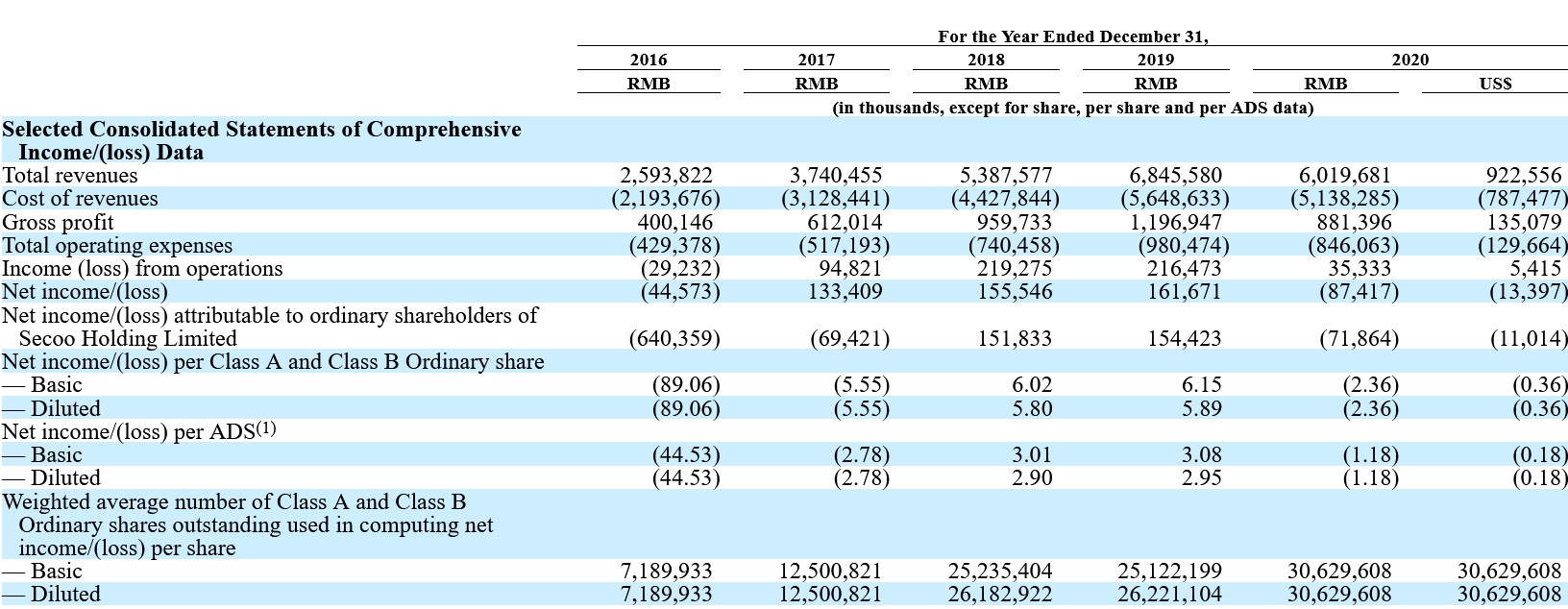Select the 2017 year header
The height and width of the screenshot is (609, 1568).
(817, 60)
